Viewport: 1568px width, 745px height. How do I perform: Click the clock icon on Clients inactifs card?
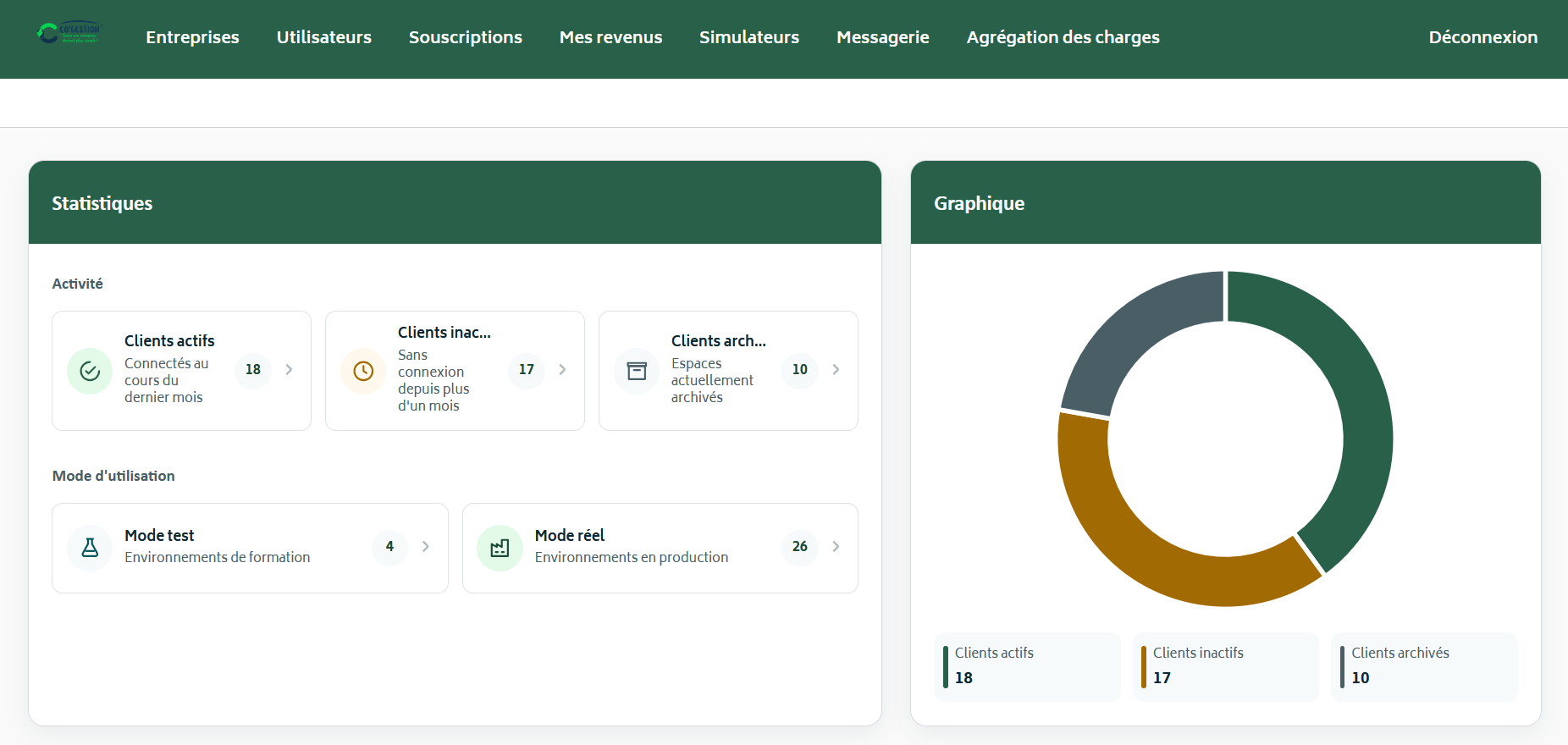click(363, 371)
